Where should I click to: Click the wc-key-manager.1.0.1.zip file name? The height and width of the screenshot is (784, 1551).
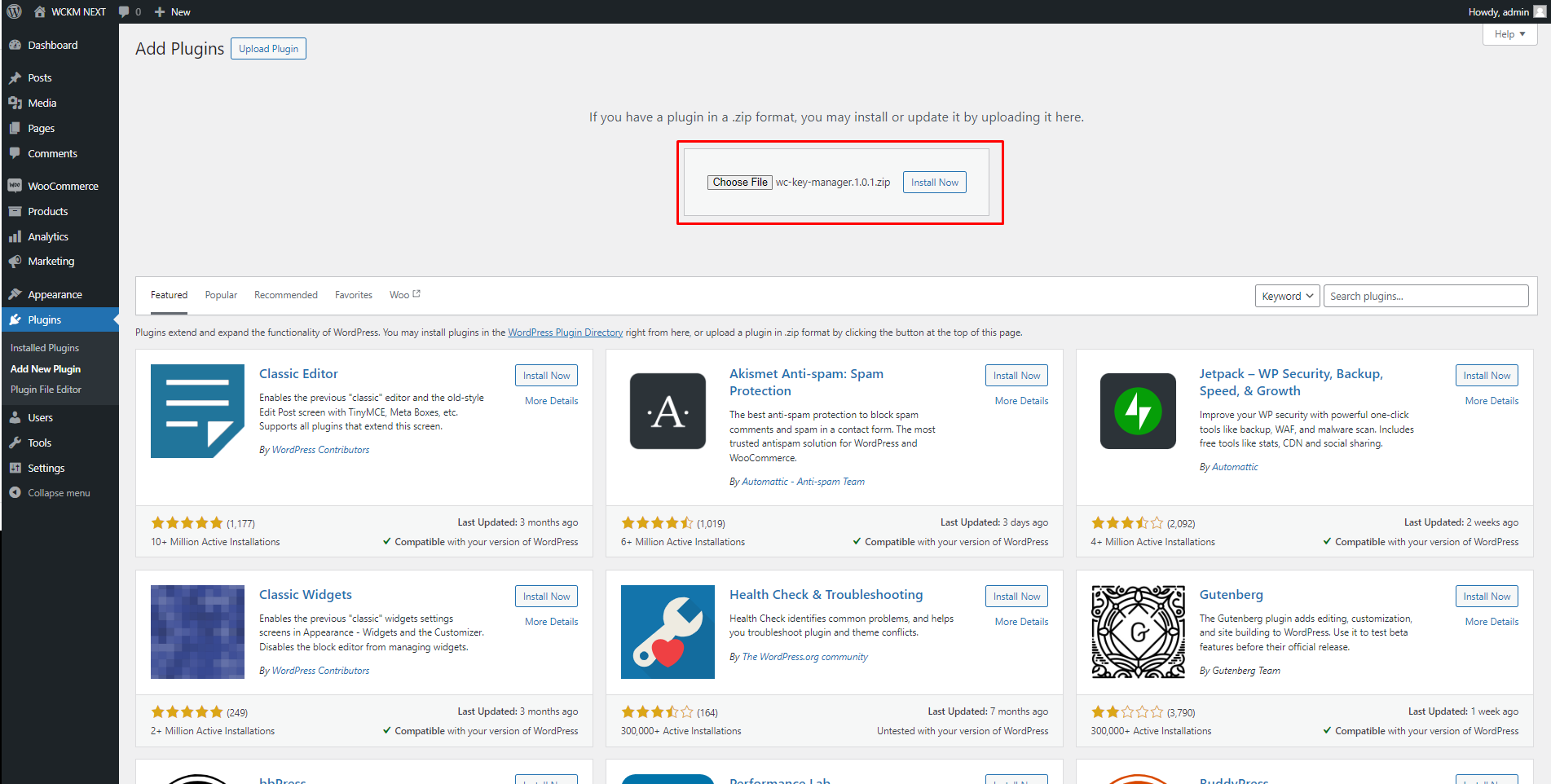pyautogui.click(x=833, y=183)
